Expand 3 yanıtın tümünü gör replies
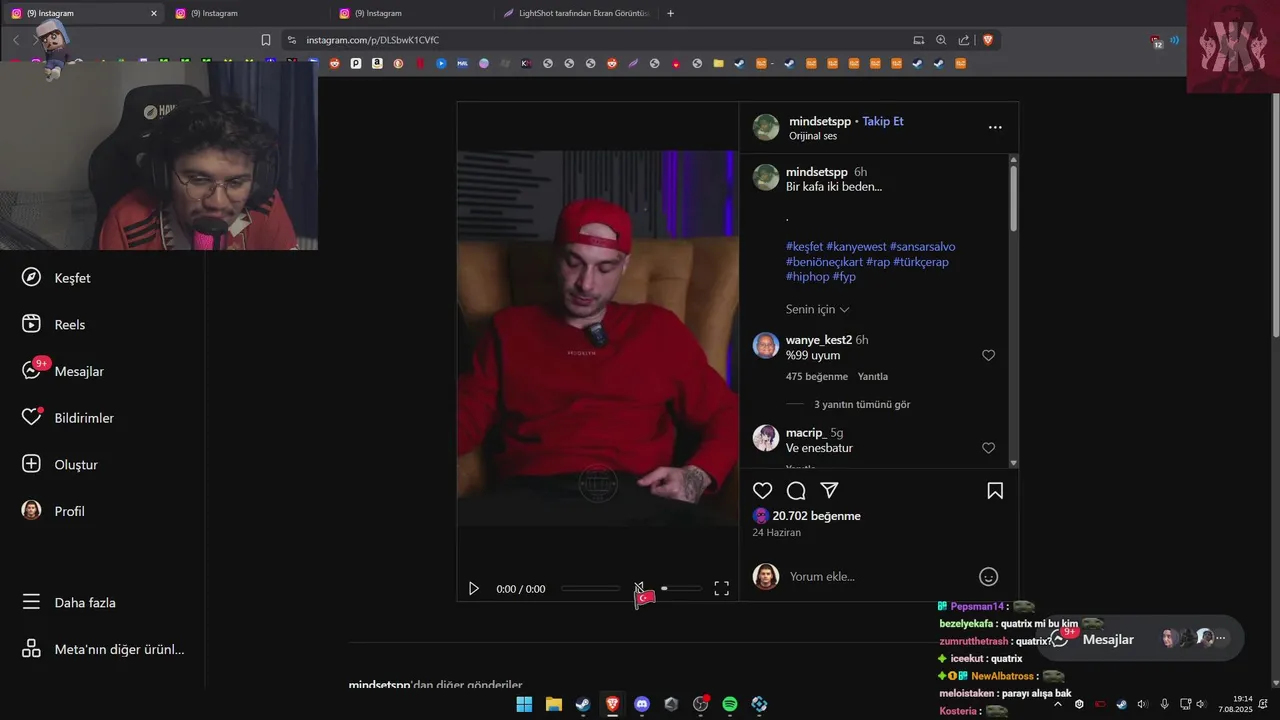The width and height of the screenshot is (1280, 720). tap(862, 405)
